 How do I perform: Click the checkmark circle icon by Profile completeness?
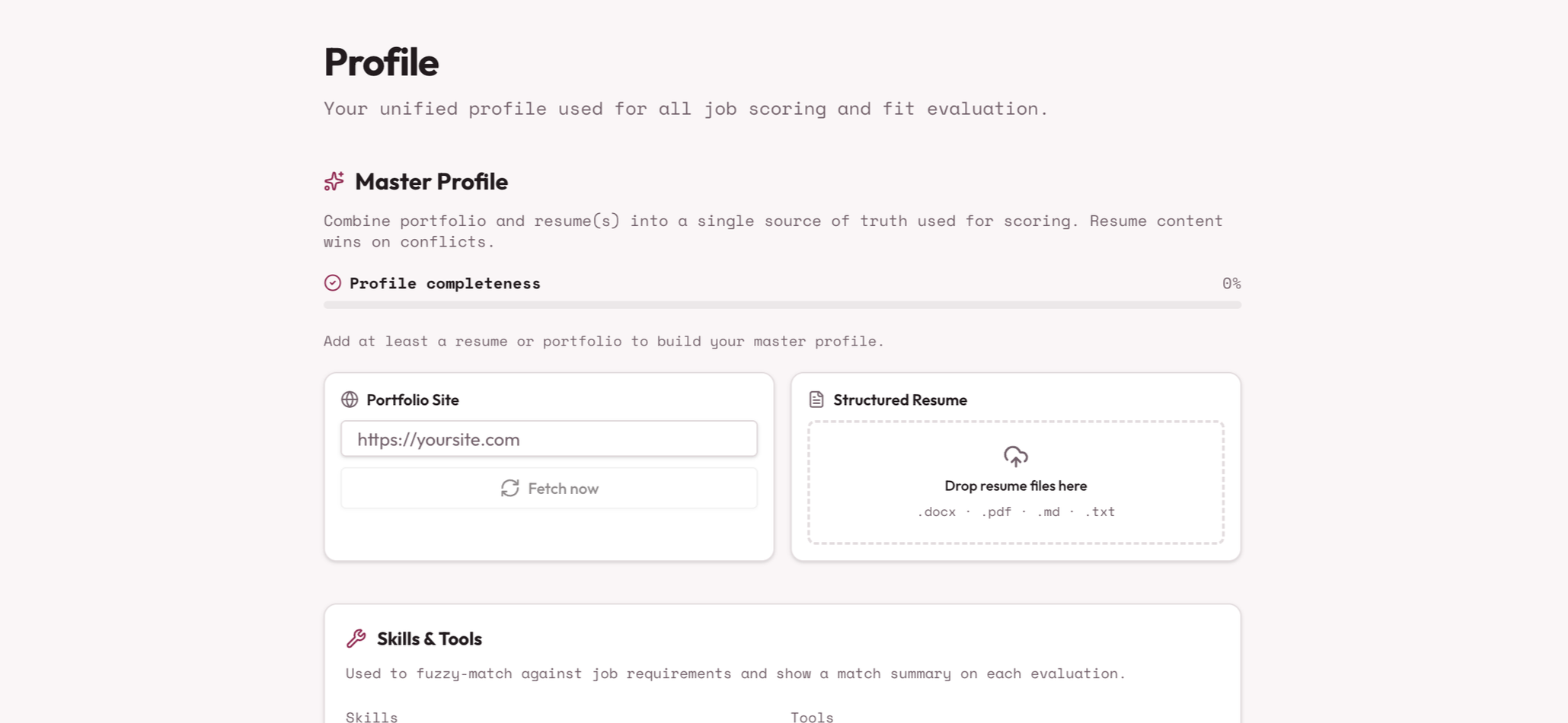[x=333, y=283]
